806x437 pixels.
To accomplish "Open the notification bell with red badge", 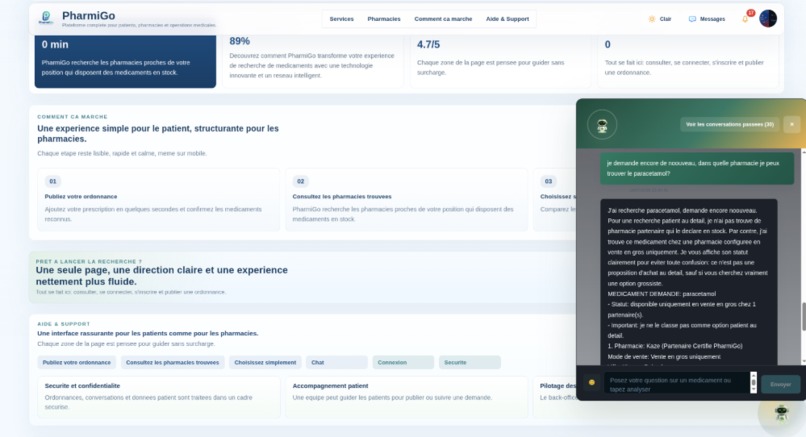I will pos(745,19).
